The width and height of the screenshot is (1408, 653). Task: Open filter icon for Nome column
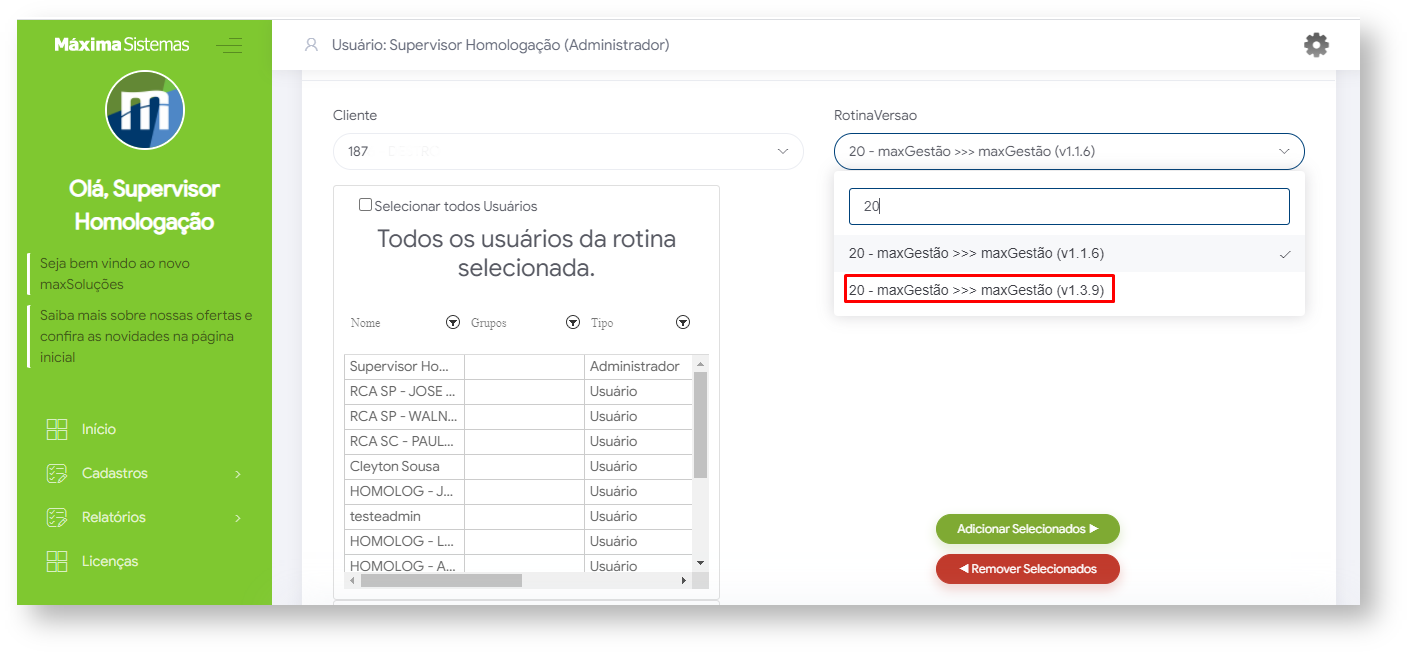pyautogui.click(x=453, y=322)
